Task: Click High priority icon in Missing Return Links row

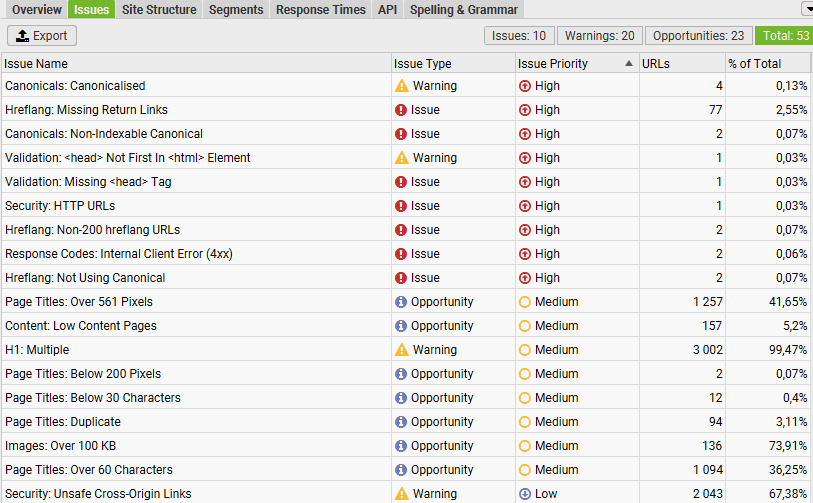Action: 525,110
